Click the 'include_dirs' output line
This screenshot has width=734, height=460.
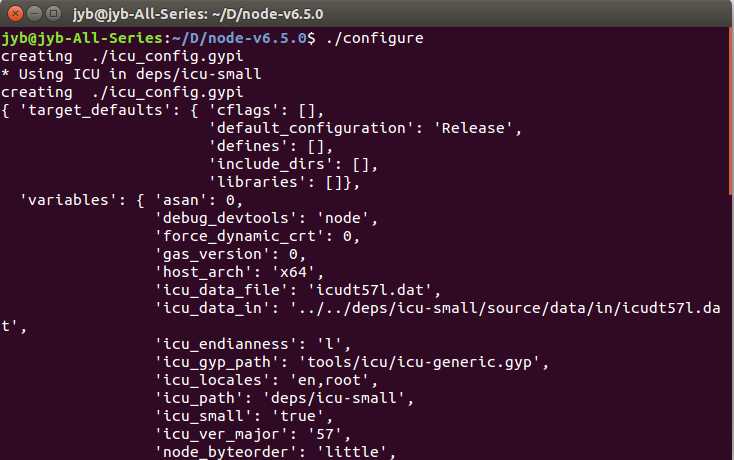[x=293, y=164]
